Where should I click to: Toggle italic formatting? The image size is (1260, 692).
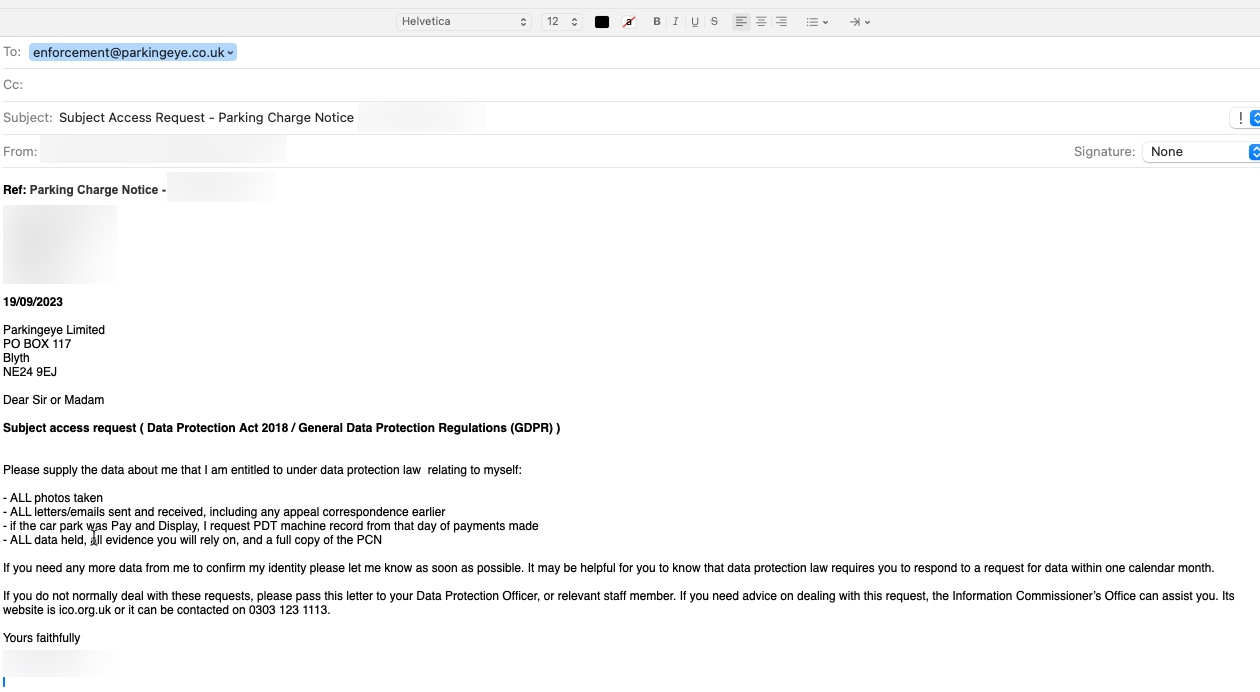click(676, 22)
